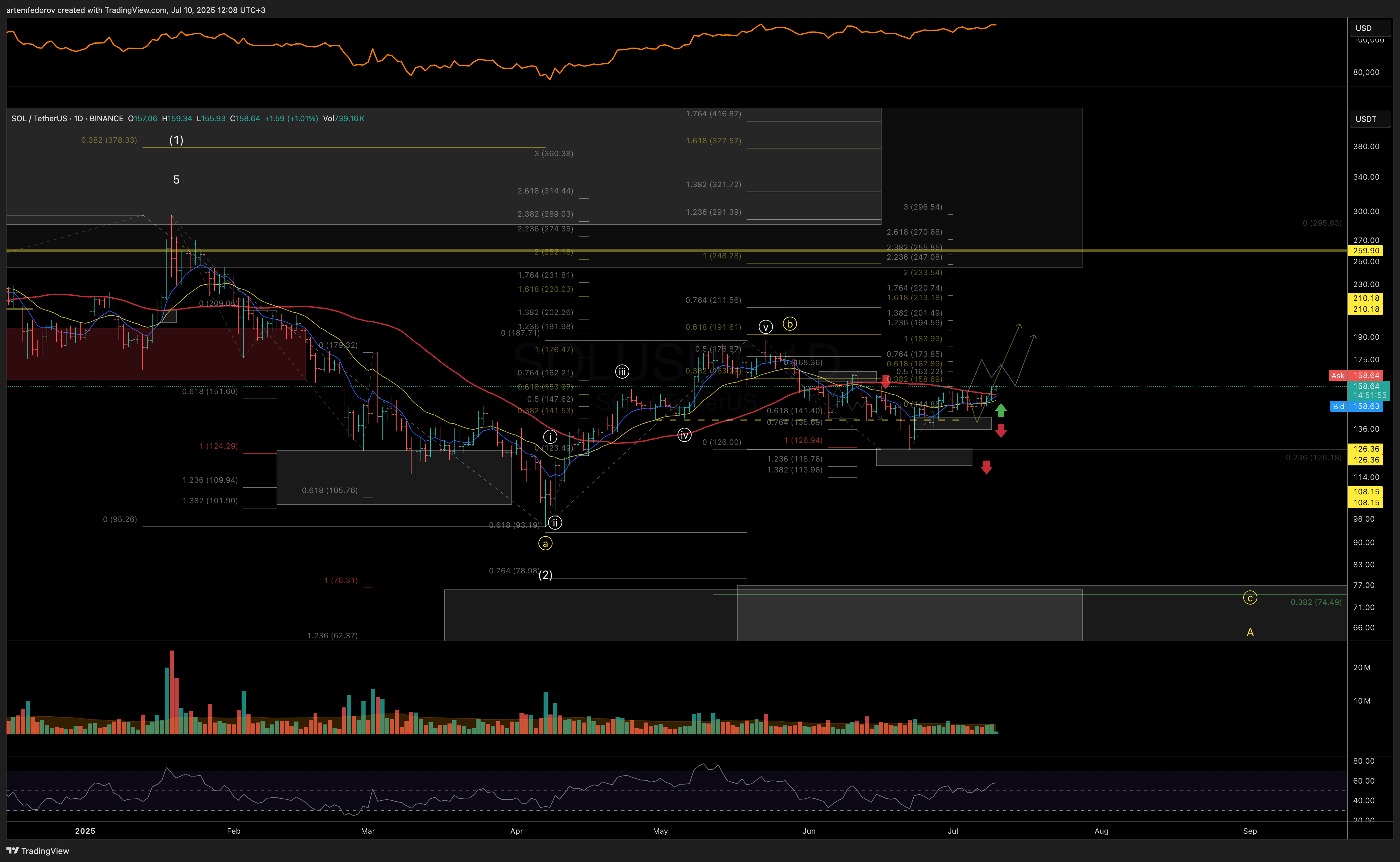Screen dimensions: 1400x862
Task: Select the circled 'v' wave label
Action: click(766, 327)
